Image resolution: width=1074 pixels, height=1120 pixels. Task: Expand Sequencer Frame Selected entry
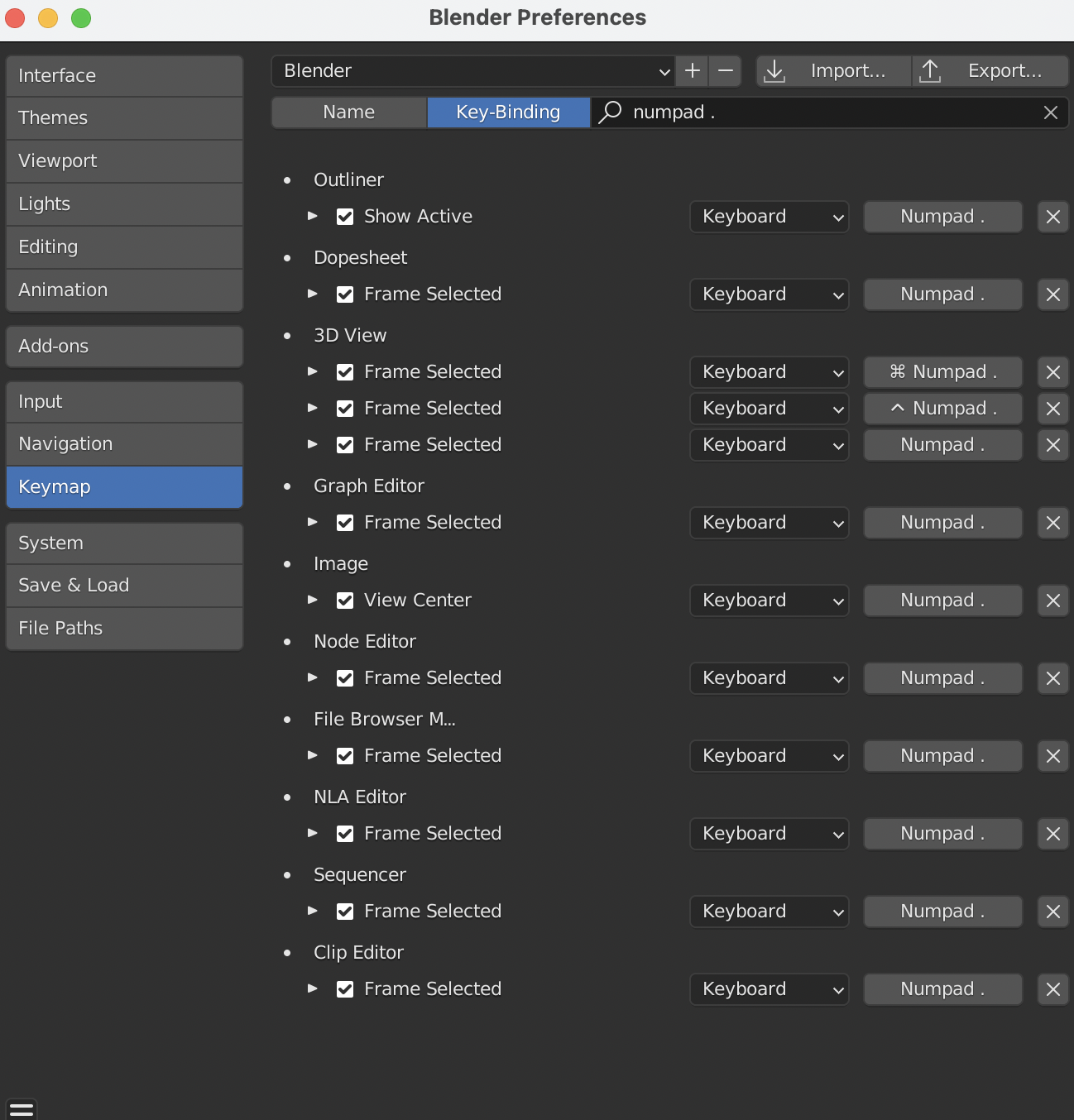313,911
